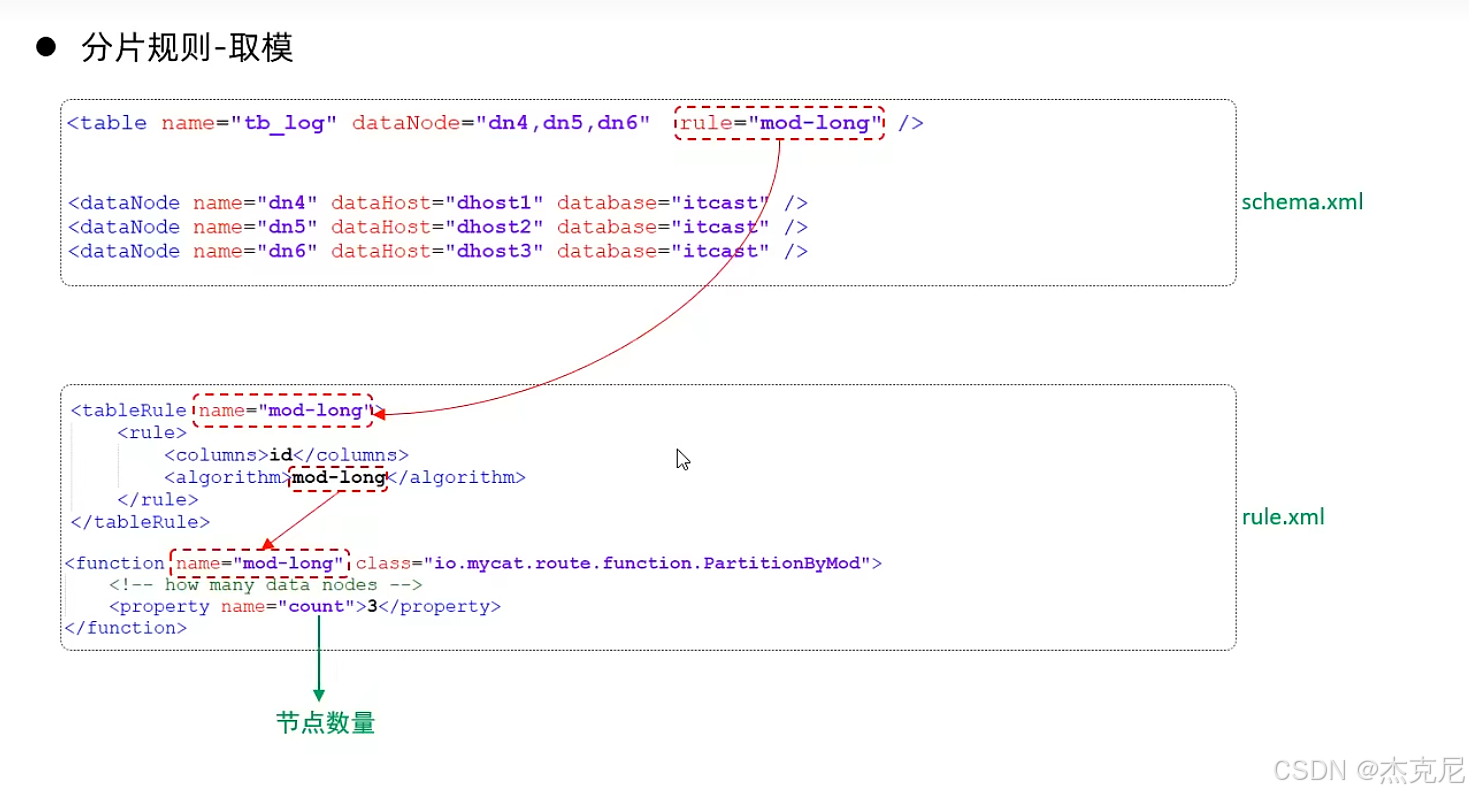Viewport: 1469px width, 796px height.
Task: Click "mod-long" inside the algorithm tag
Action: coord(338,478)
